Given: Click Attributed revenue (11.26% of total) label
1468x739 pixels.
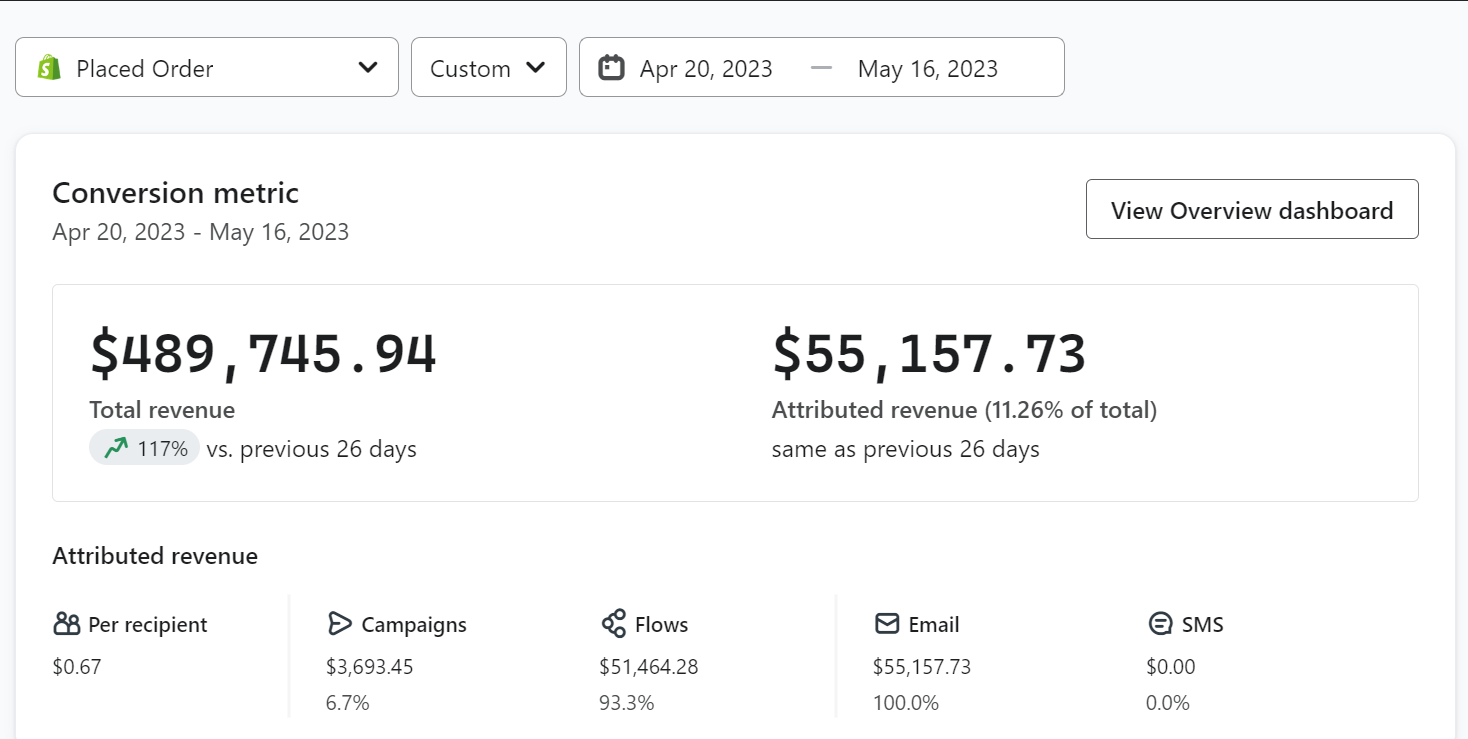Looking at the screenshot, I should coord(964,410).
